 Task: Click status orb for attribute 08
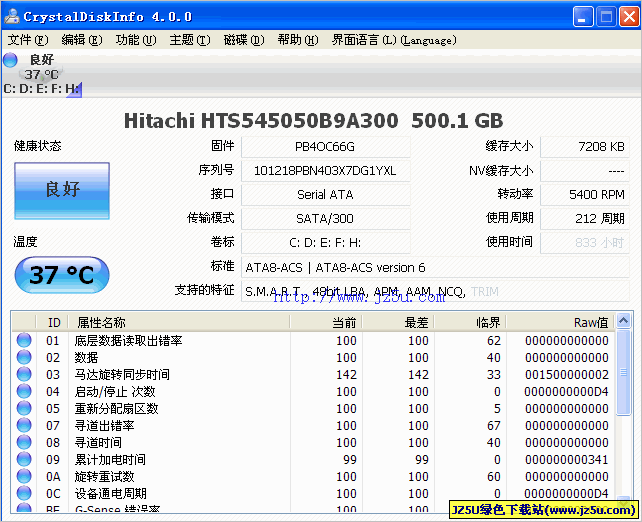(x=24, y=442)
